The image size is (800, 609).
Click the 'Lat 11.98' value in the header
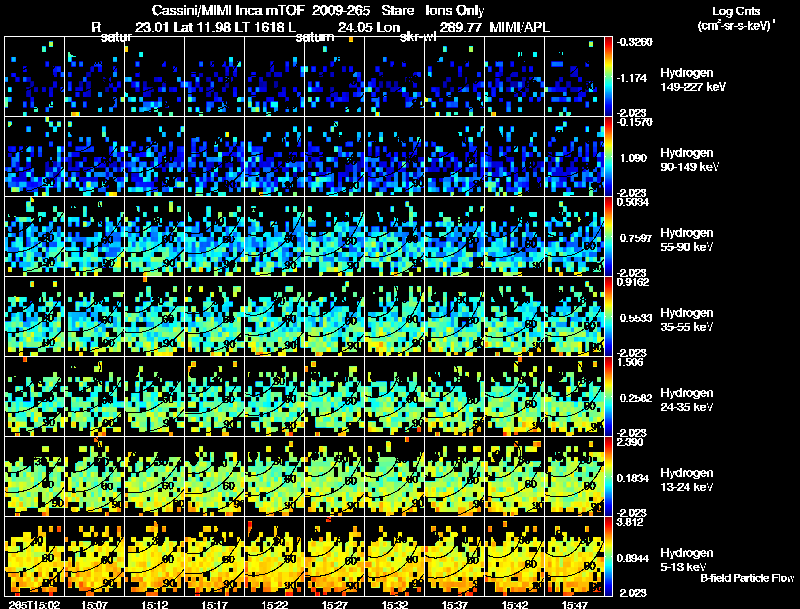pyautogui.click(x=202, y=27)
